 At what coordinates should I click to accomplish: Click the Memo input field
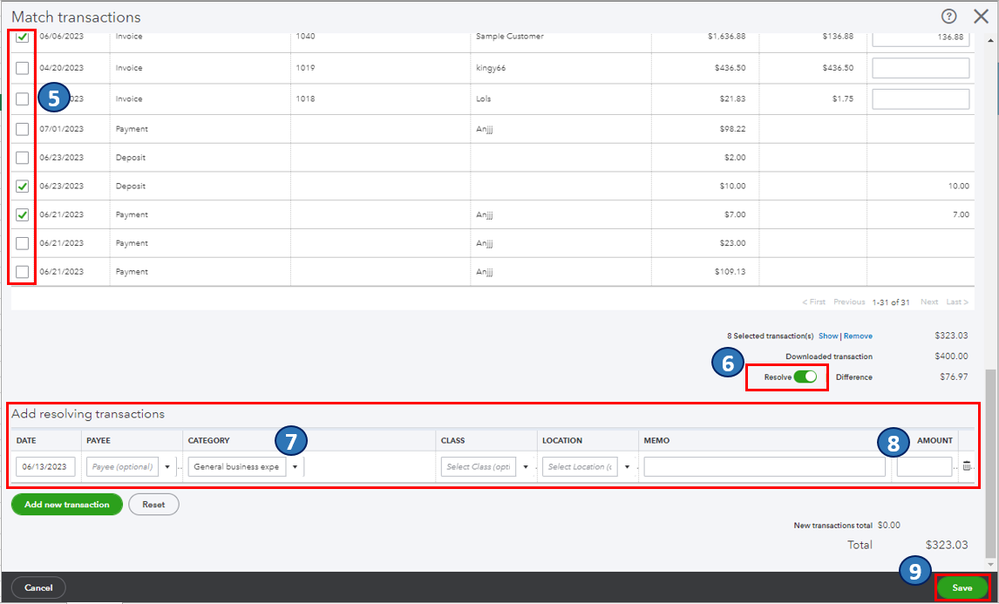click(x=765, y=467)
